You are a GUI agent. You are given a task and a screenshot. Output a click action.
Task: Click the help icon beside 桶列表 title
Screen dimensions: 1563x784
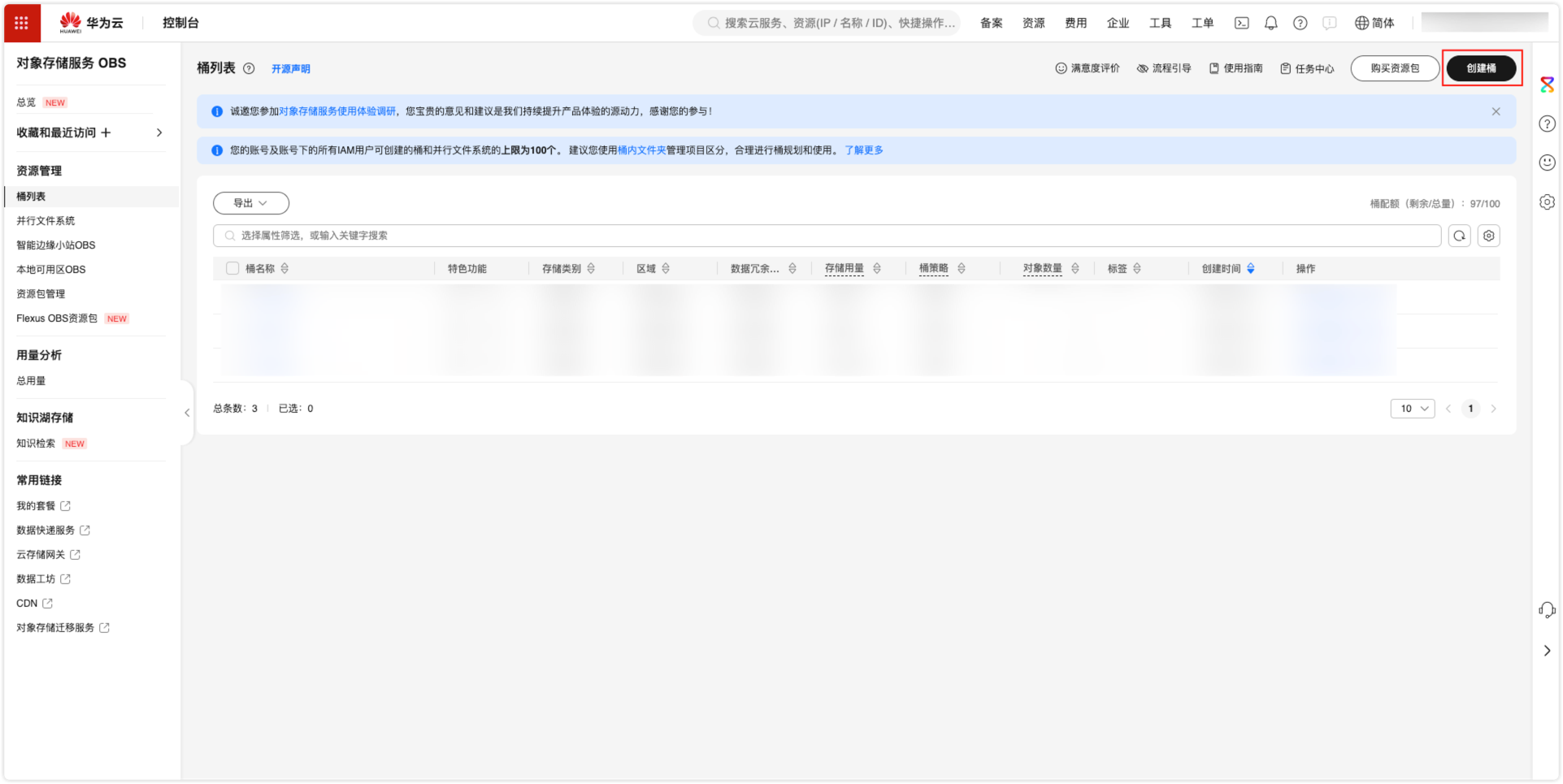pos(249,69)
